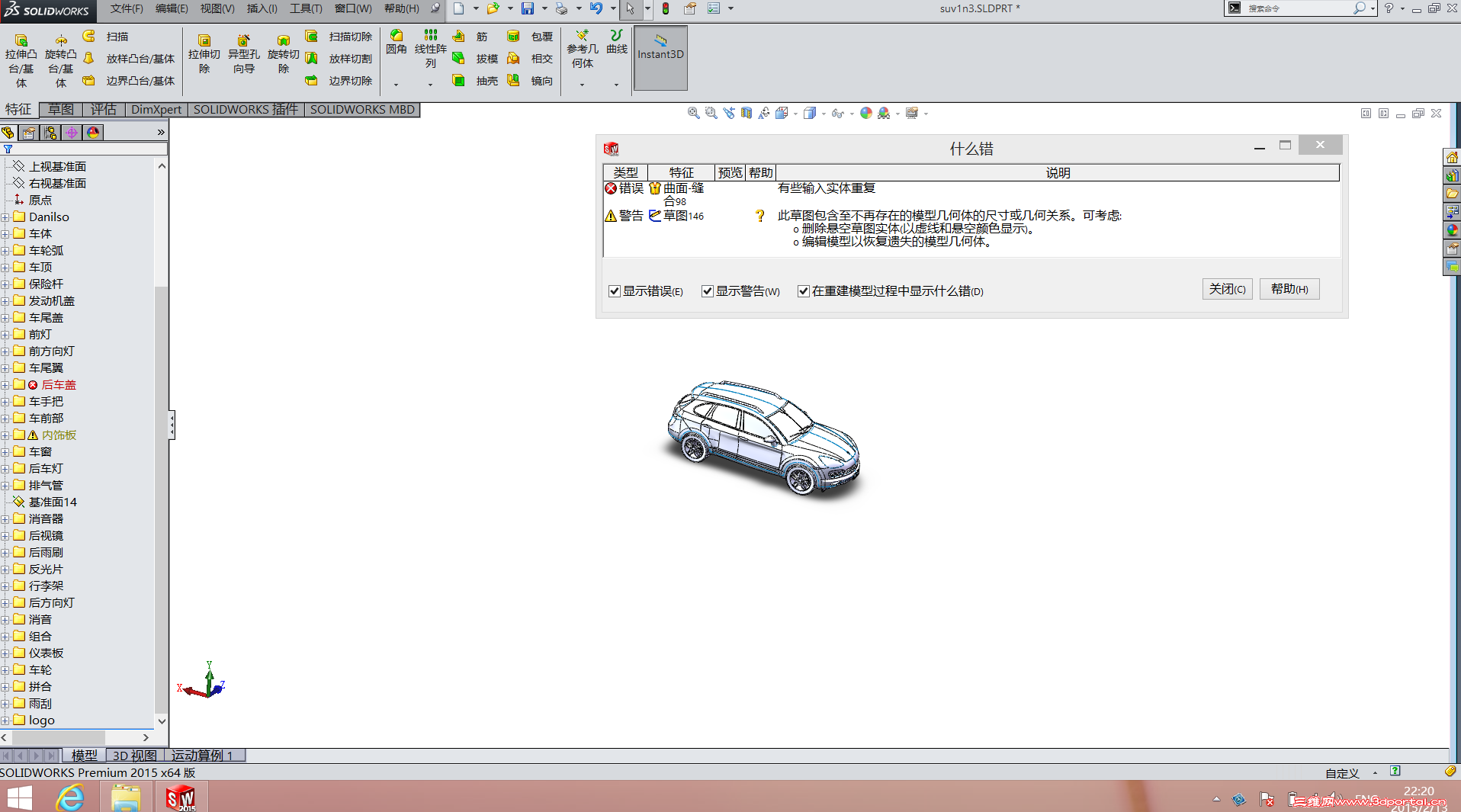Switch to the 3D 视图 bottom tab

[x=134, y=756]
